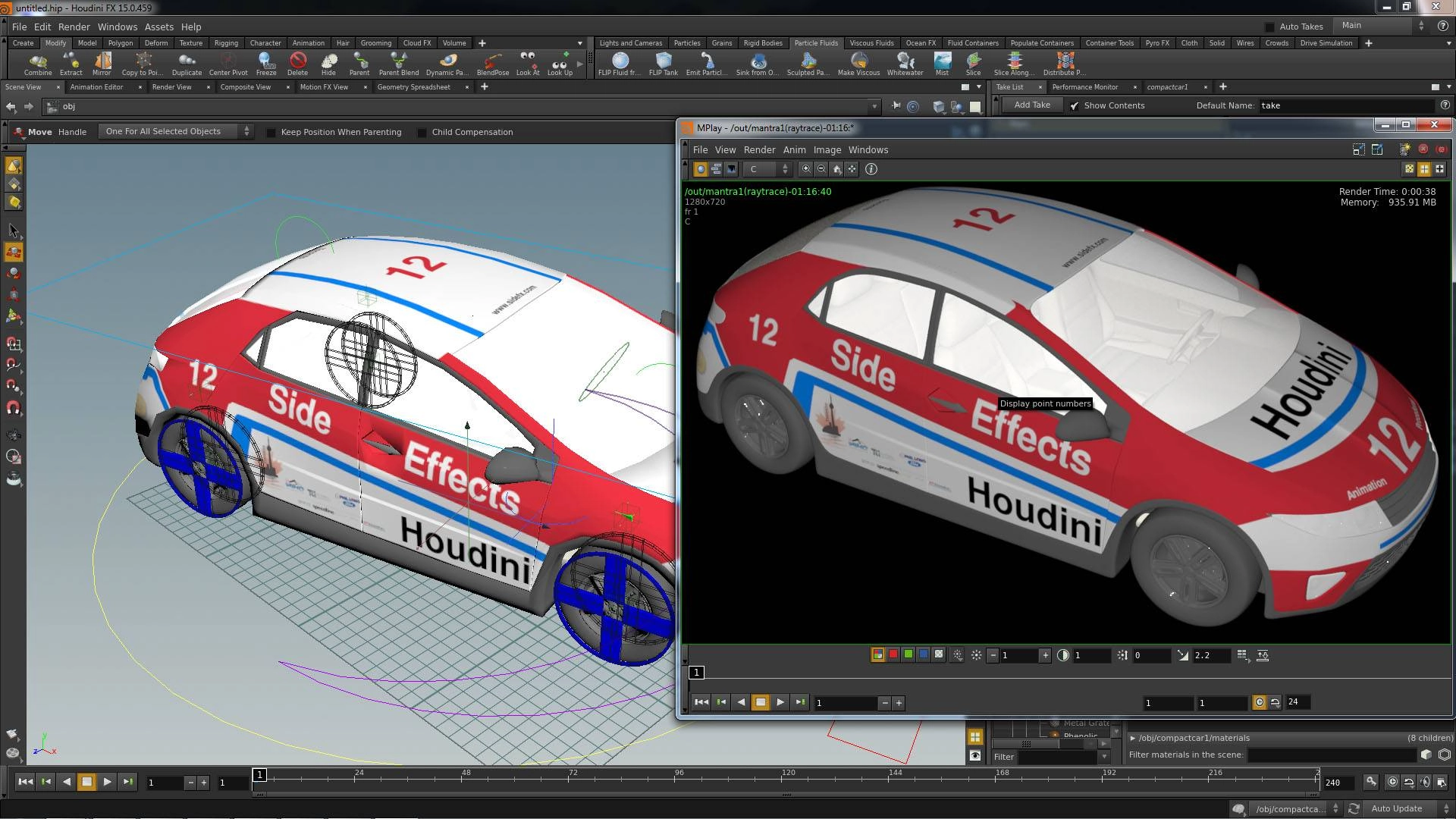Toggle MPlay red channel display

tap(893, 654)
